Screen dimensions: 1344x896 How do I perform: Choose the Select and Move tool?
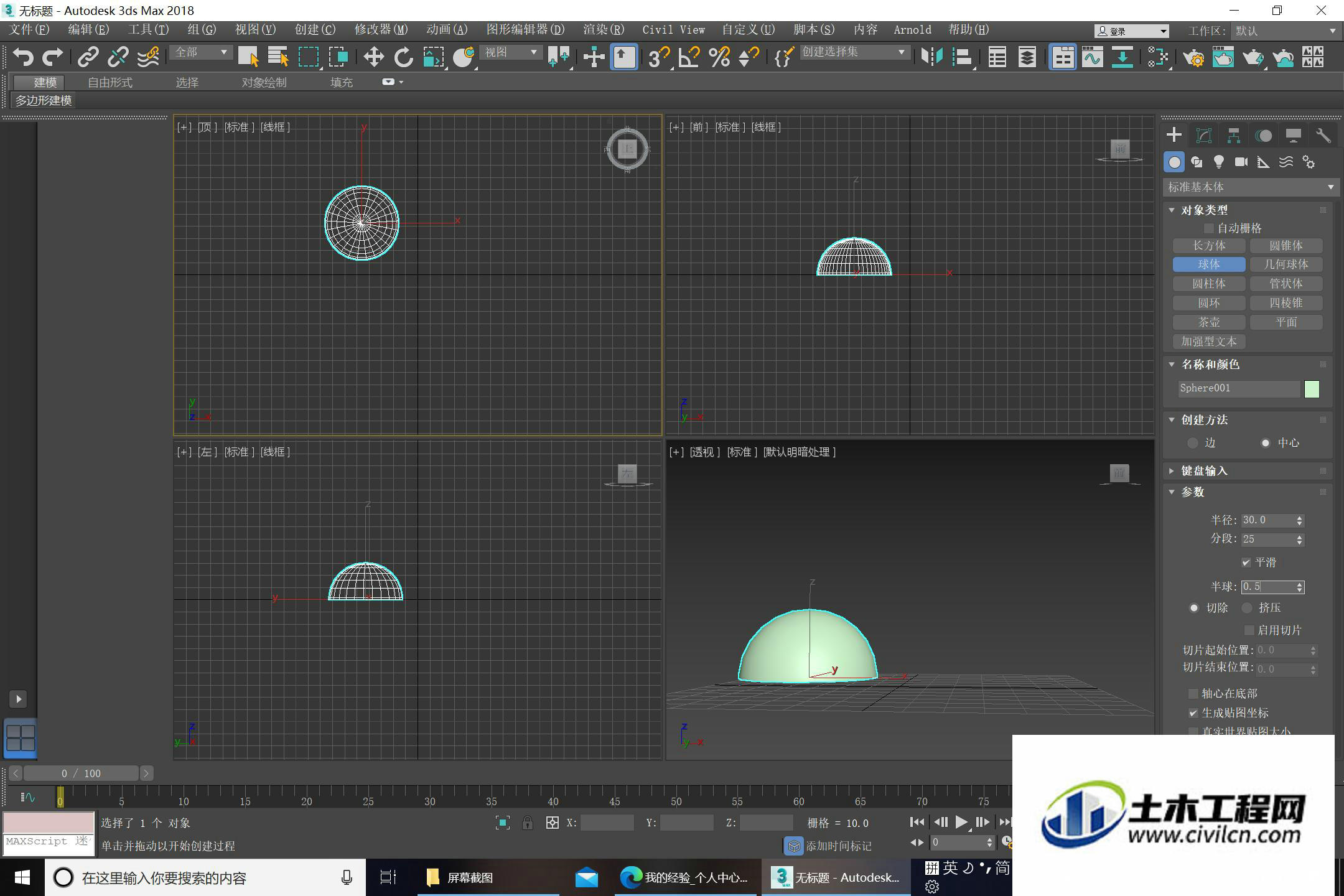click(373, 57)
